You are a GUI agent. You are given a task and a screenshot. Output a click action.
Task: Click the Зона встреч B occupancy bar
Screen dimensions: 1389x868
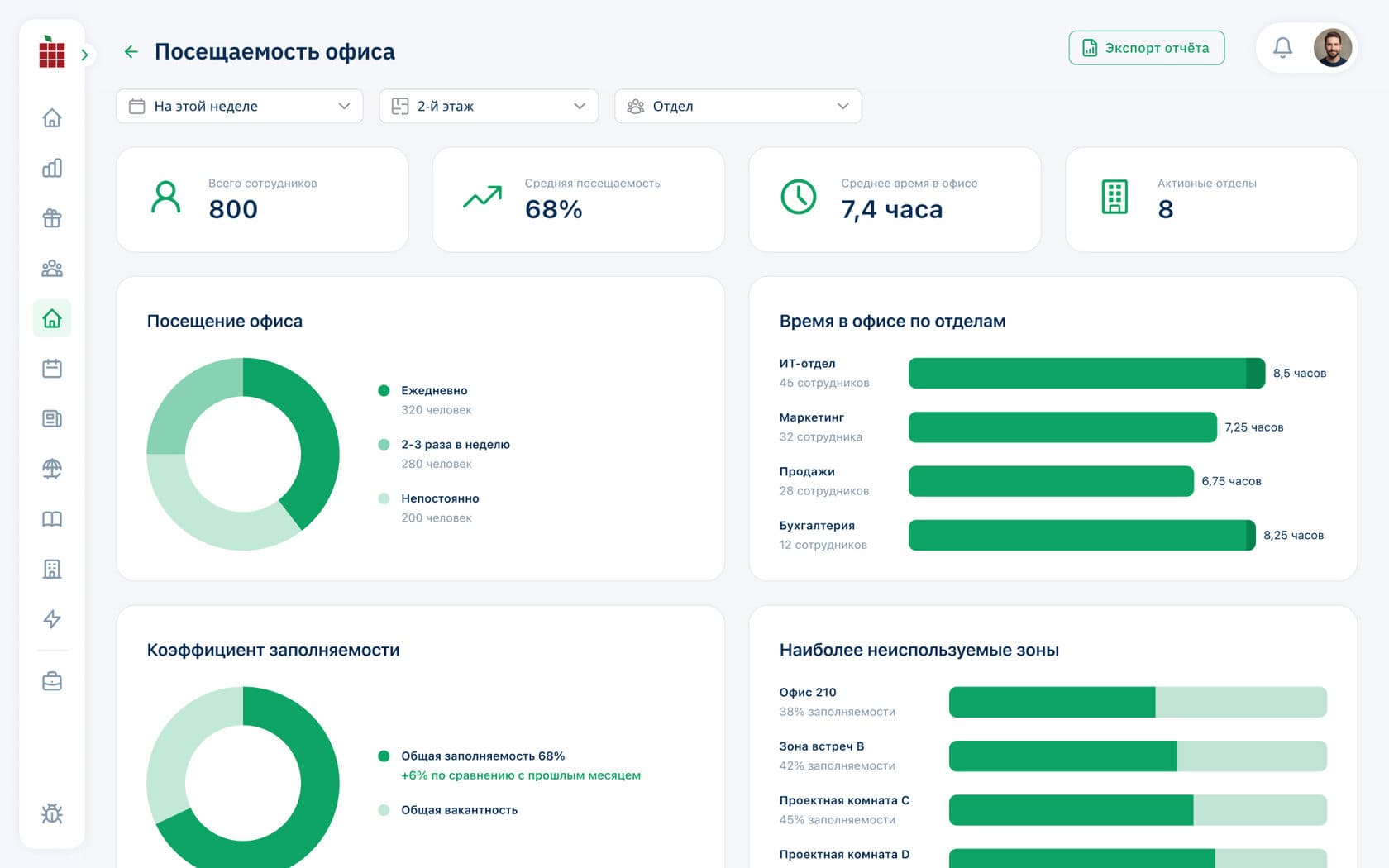point(1138,756)
